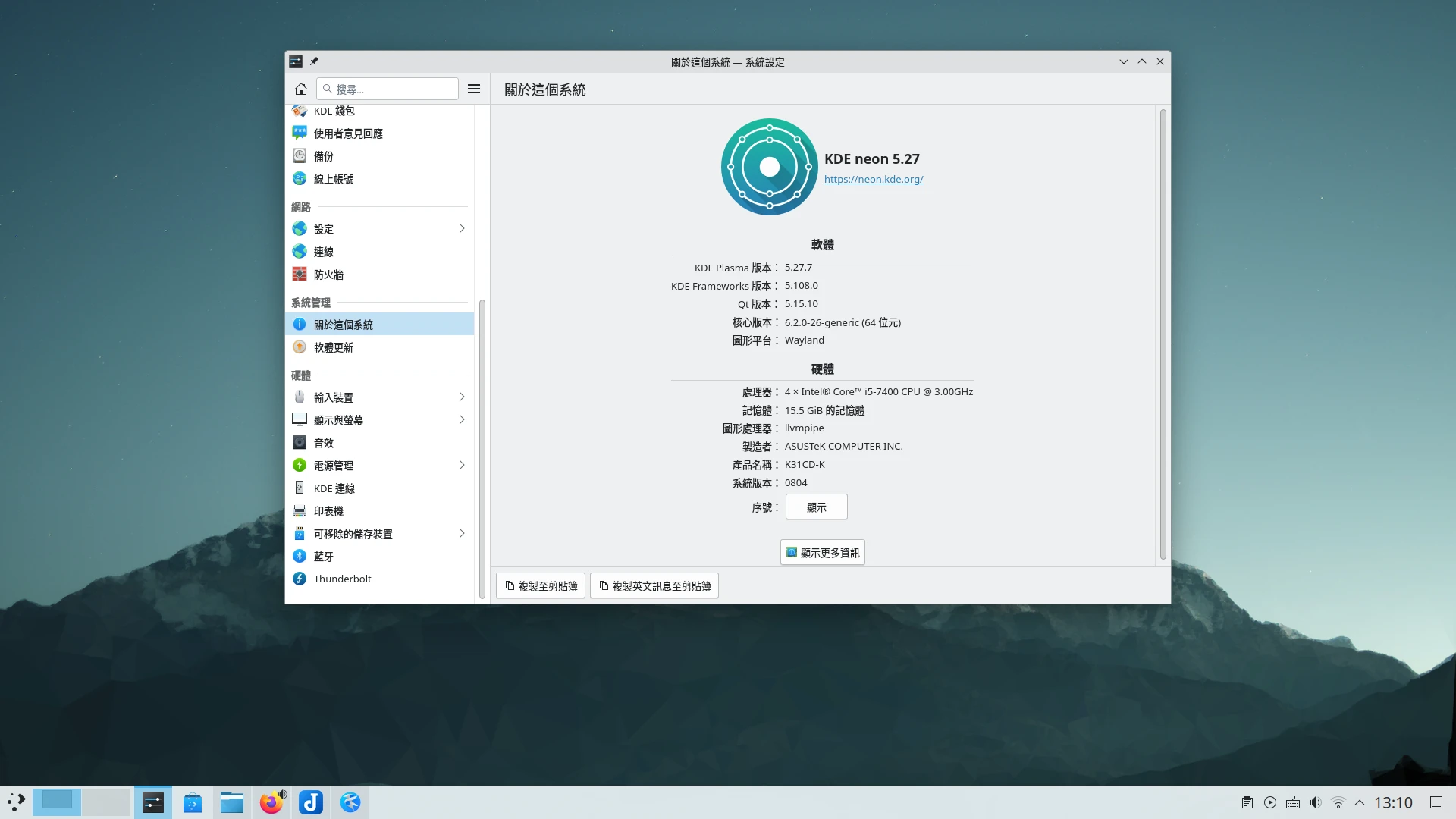
Task: Reveal the serial number with the 顯示 button
Action: (x=816, y=507)
